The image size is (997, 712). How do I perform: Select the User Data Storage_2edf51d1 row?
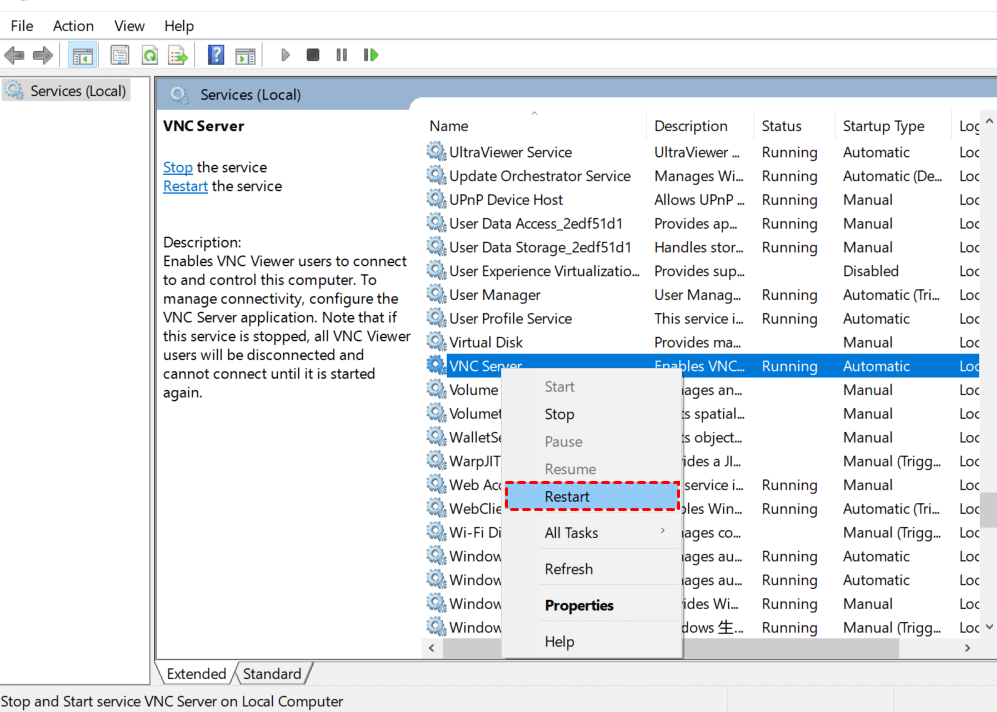pos(703,247)
